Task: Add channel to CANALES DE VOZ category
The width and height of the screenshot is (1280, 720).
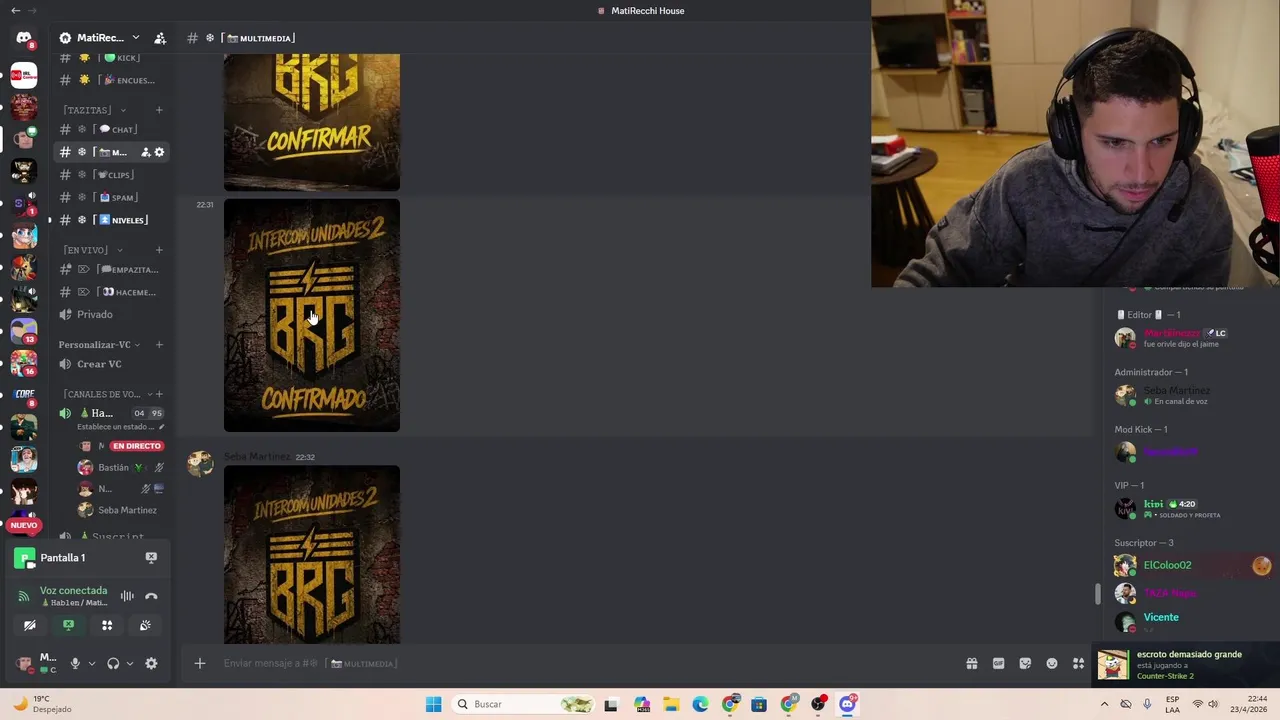Action: point(159,394)
